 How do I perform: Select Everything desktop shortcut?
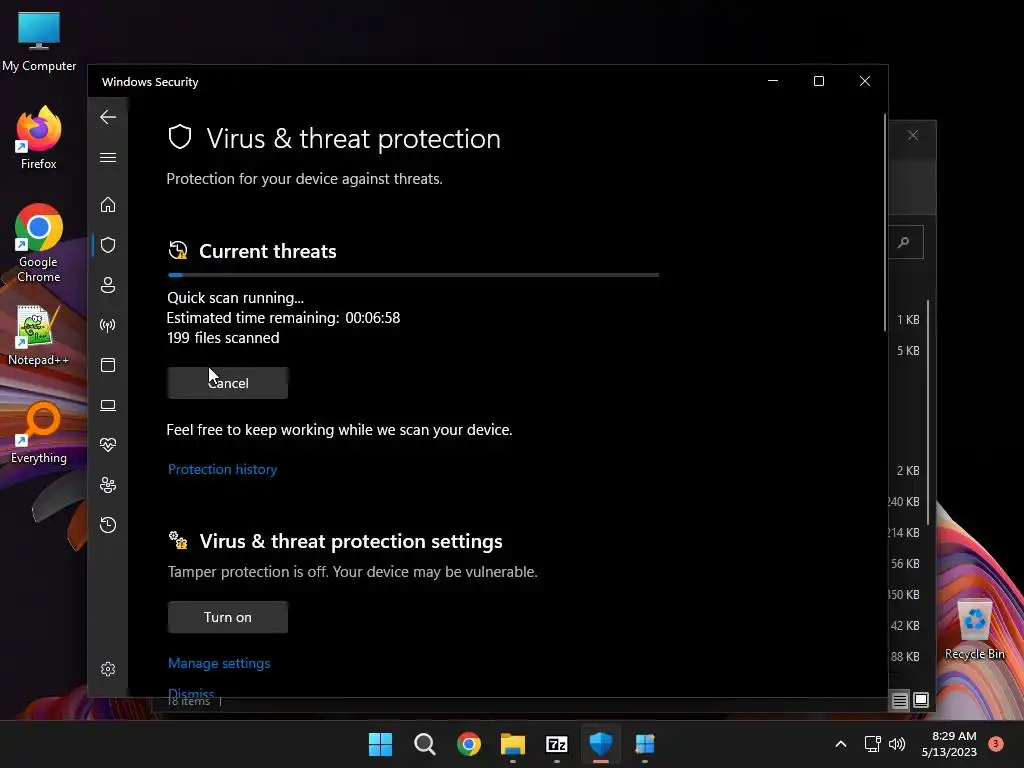click(x=39, y=432)
